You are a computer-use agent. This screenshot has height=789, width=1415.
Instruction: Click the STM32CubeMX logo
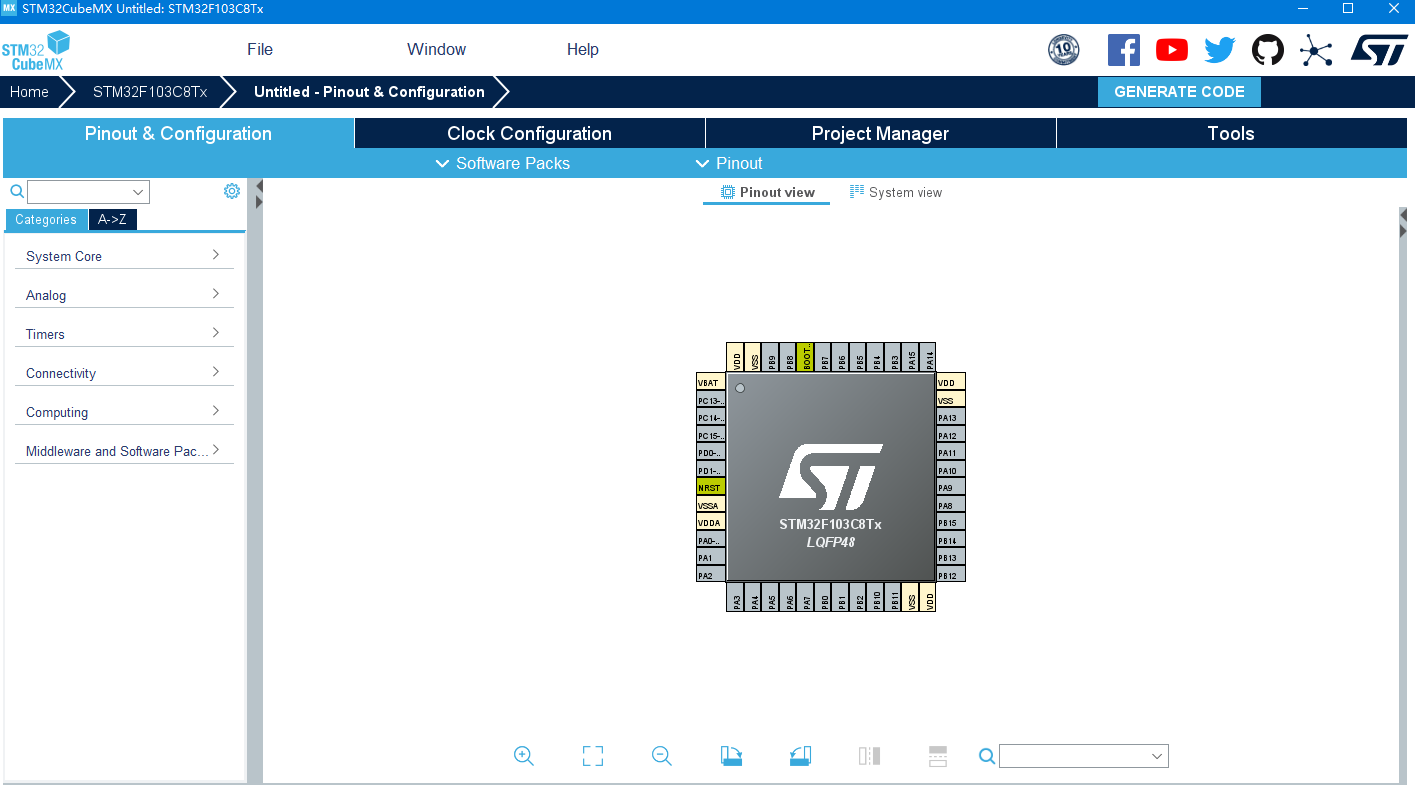(36, 50)
